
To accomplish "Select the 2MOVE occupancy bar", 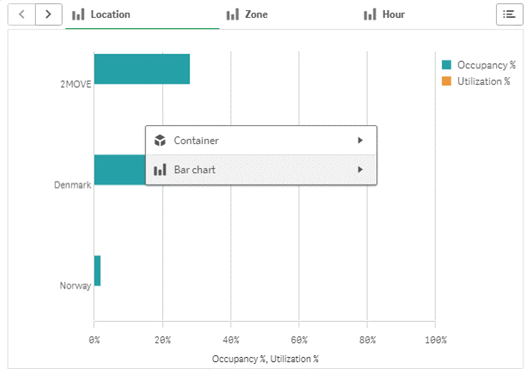I will pyautogui.click(x=142, y=69).
